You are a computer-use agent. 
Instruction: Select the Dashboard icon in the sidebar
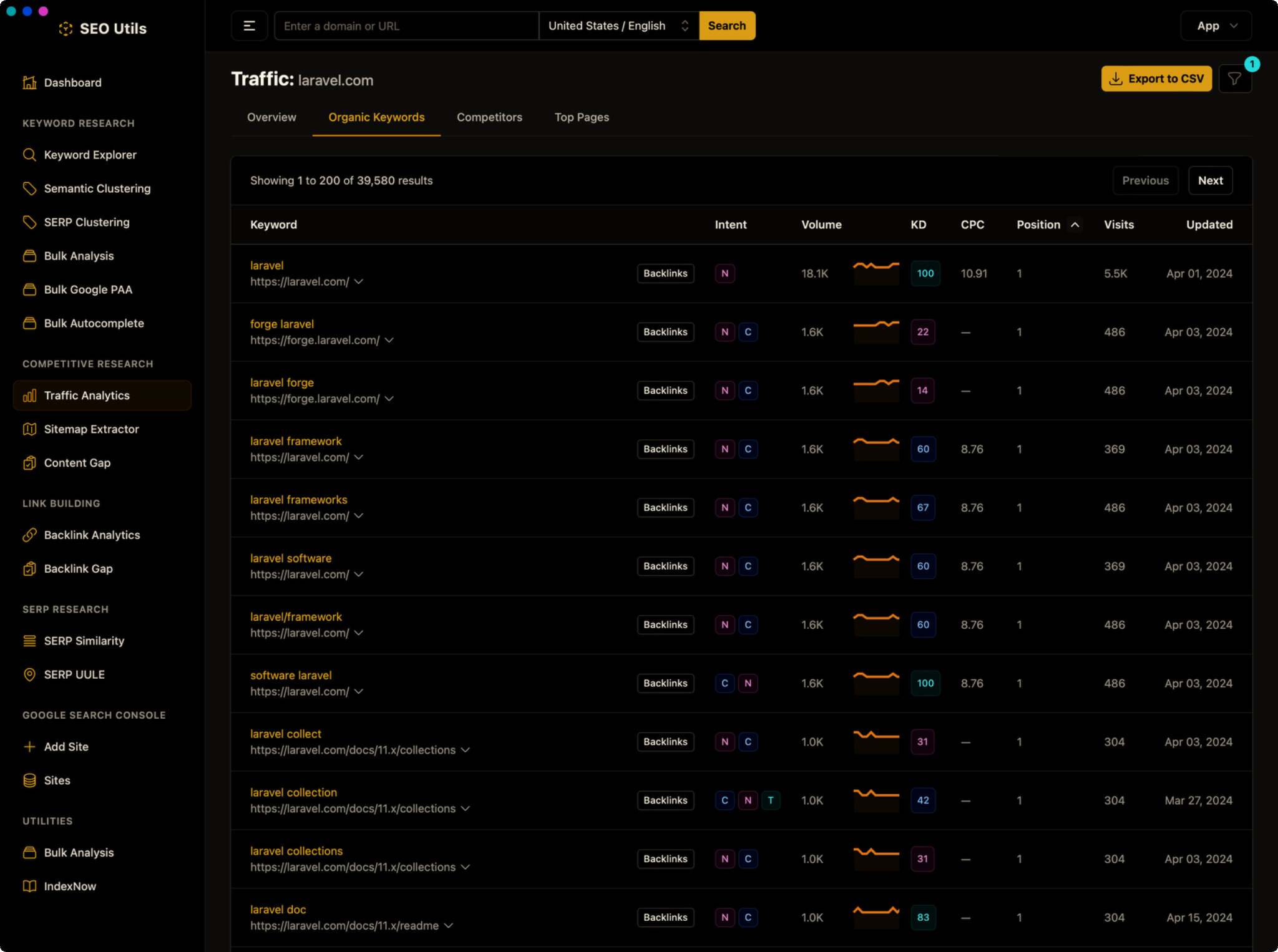[x=29, y=82]
